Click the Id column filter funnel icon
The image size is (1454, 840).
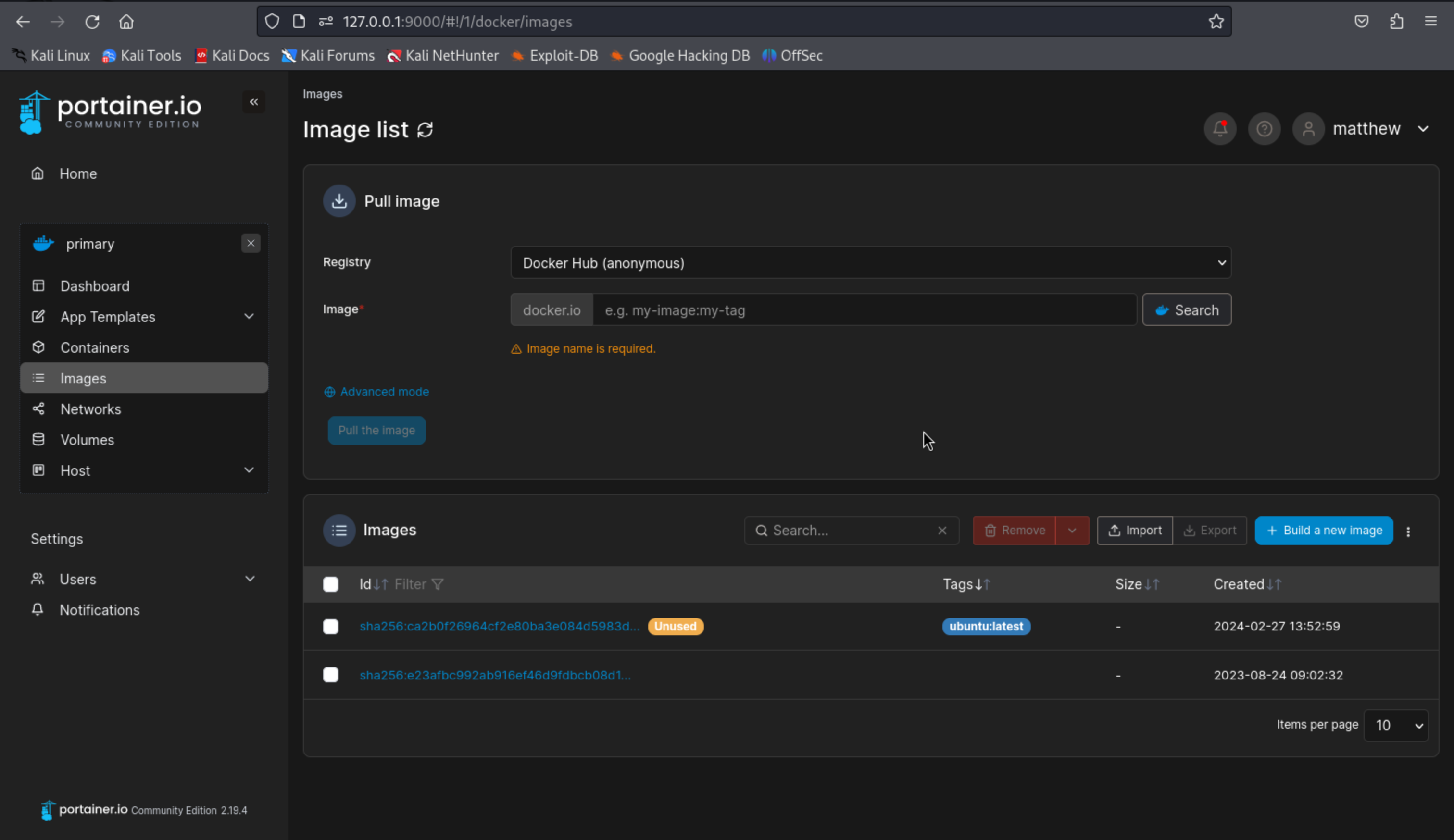[x=438, y=584]
